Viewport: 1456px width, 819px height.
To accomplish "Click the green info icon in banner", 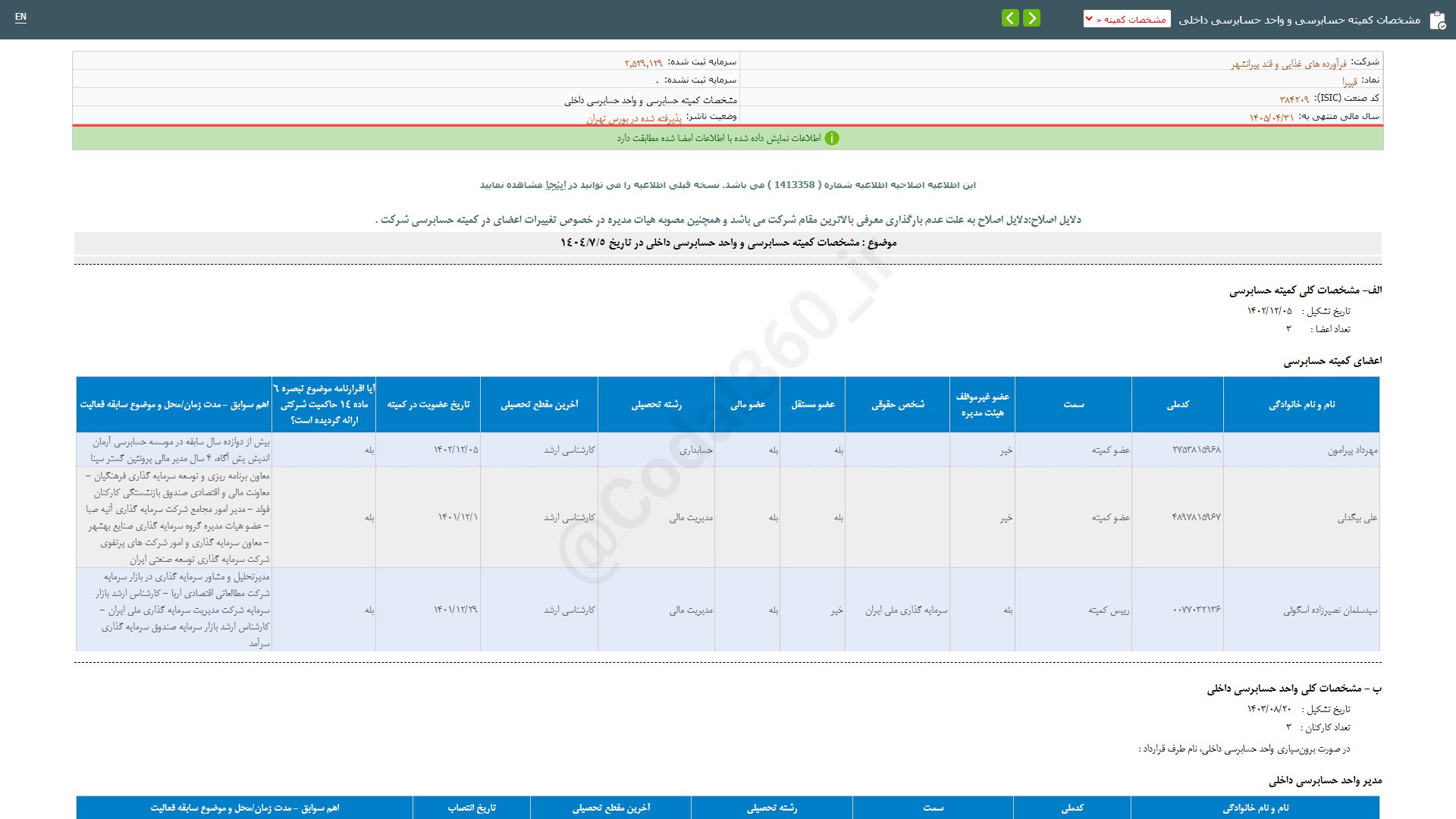I will (832, 138).
